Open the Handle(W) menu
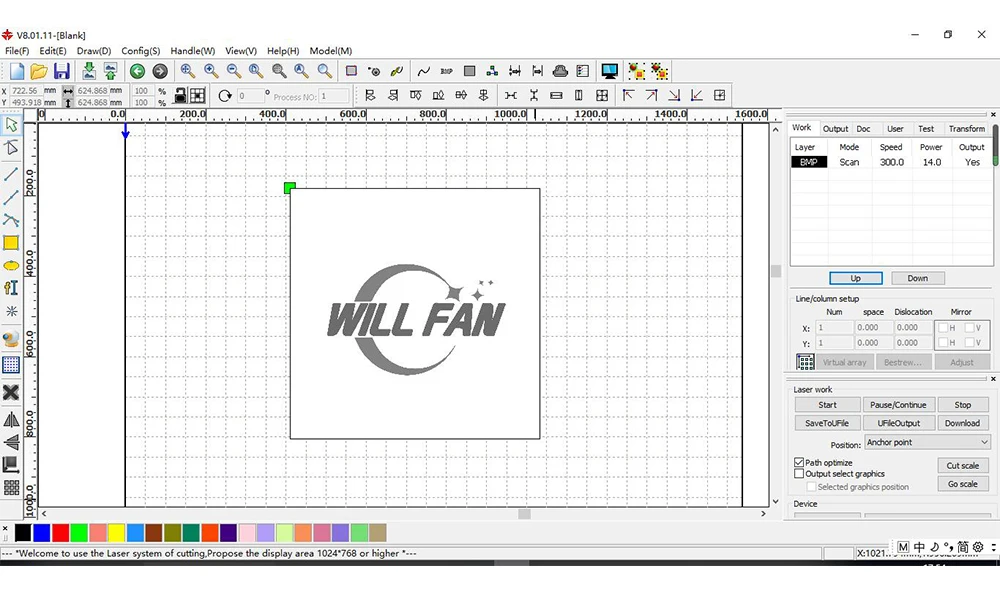1000x600 pixels. click(x=193, y=51)
